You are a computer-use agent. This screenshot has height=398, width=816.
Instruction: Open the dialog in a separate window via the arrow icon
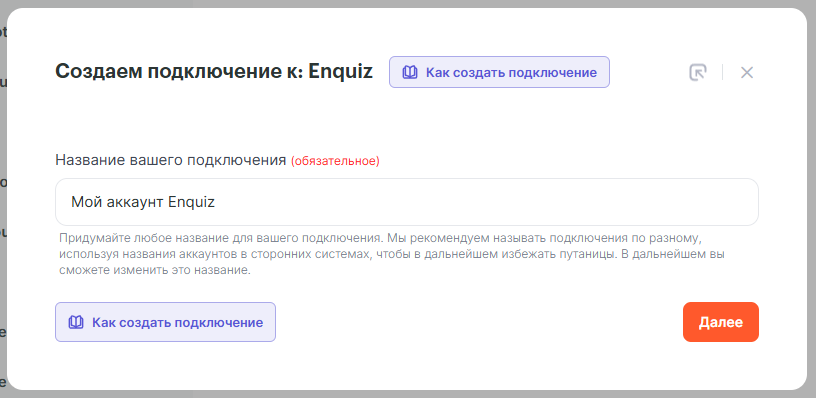697,72
